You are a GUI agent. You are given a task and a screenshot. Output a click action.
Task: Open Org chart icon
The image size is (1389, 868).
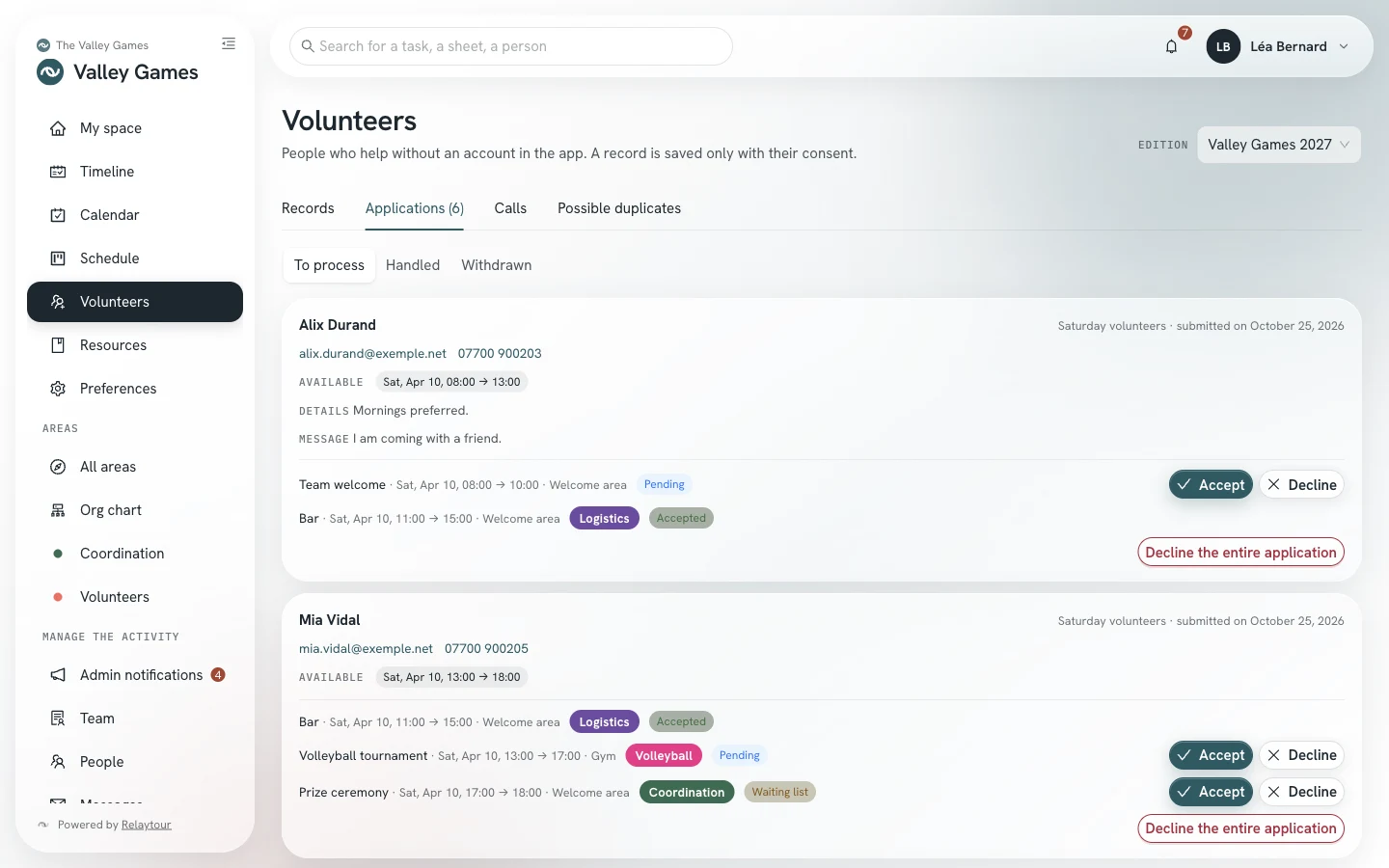58,510
